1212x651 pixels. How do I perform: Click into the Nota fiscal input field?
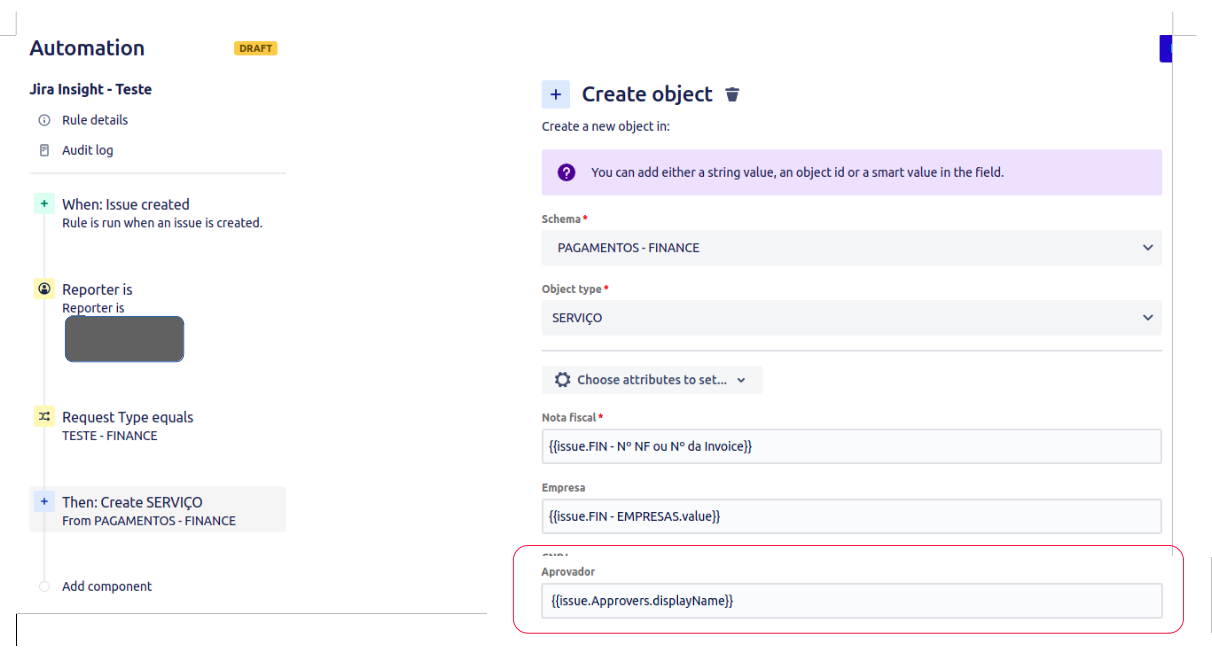pyautogui.click(x=852, y=446)
